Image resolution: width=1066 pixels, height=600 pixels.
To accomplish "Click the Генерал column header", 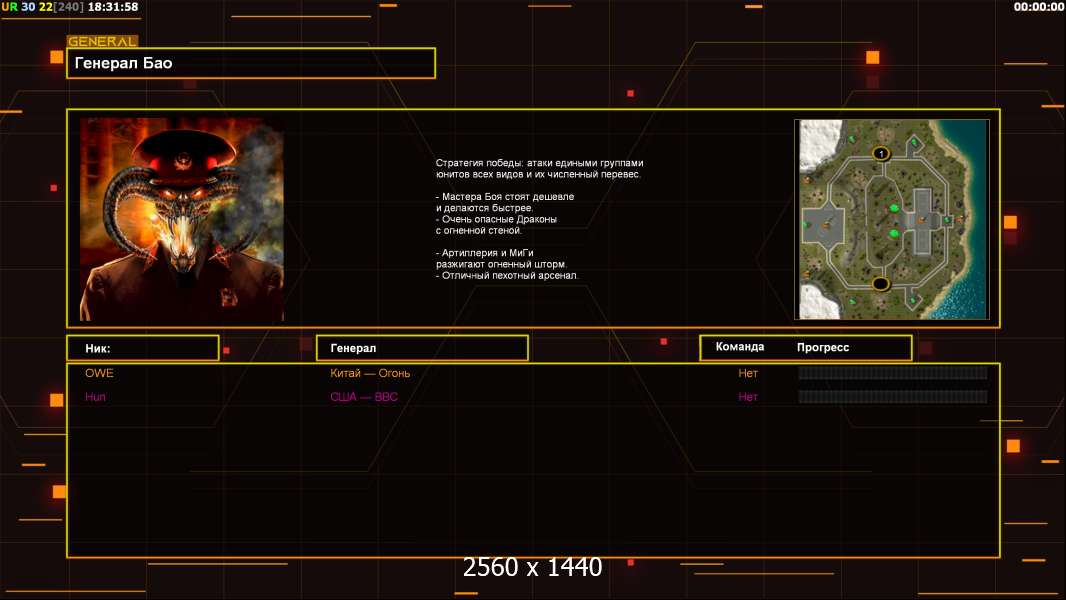I will click(421, 348).
